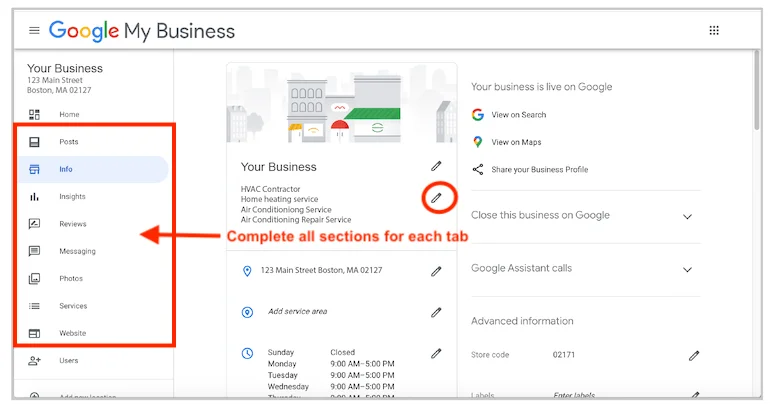Click View on Search link
This screenshot has height=407, width=777.
[x=518, y=115]
